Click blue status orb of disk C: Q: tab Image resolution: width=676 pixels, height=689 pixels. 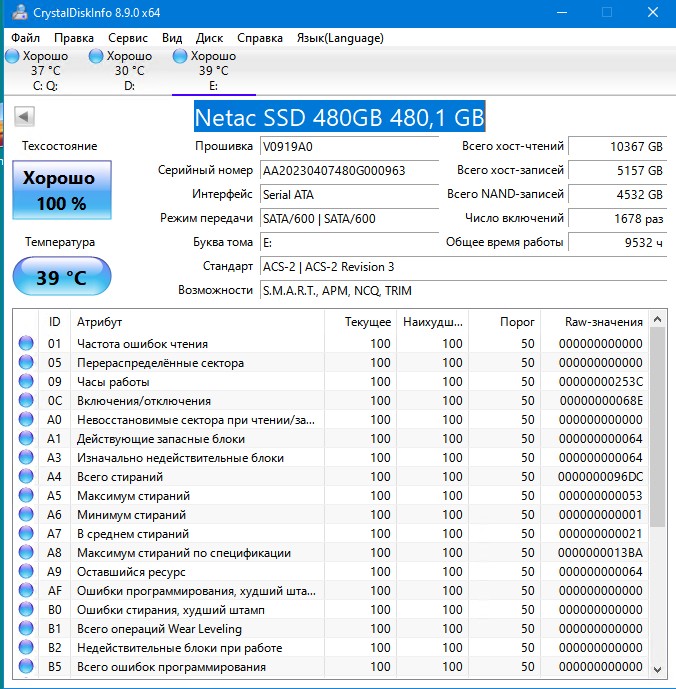click(12, 56)
